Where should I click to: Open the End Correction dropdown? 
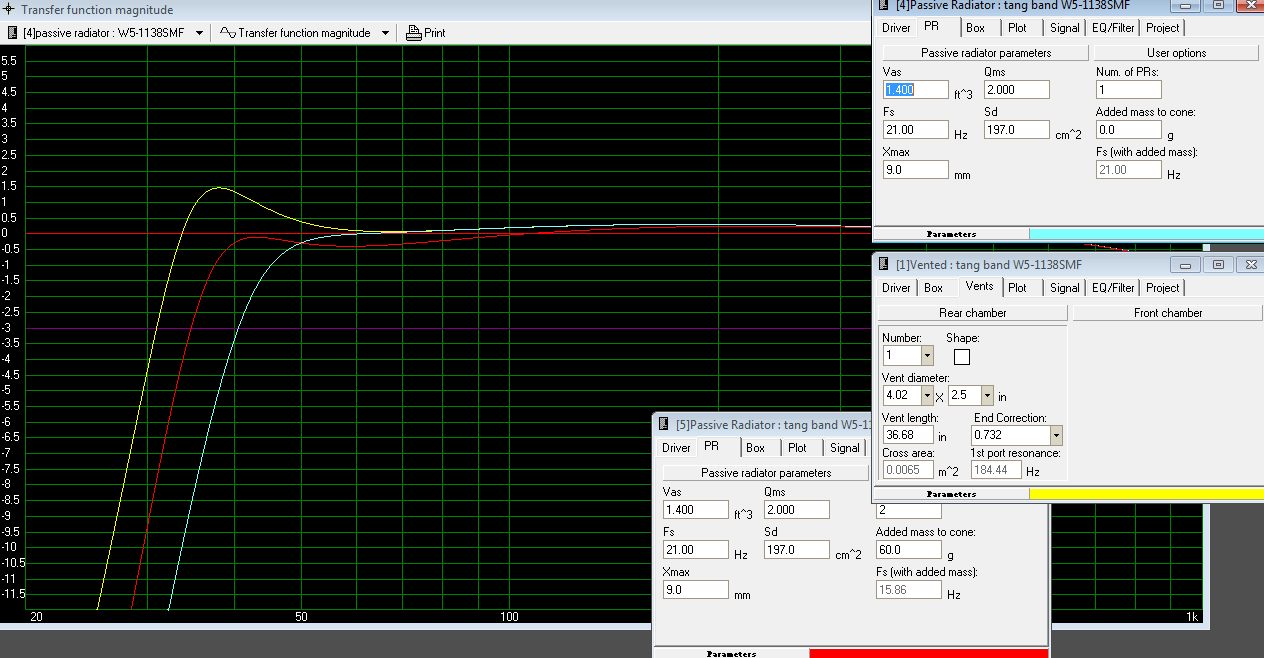pos(1056,436)
